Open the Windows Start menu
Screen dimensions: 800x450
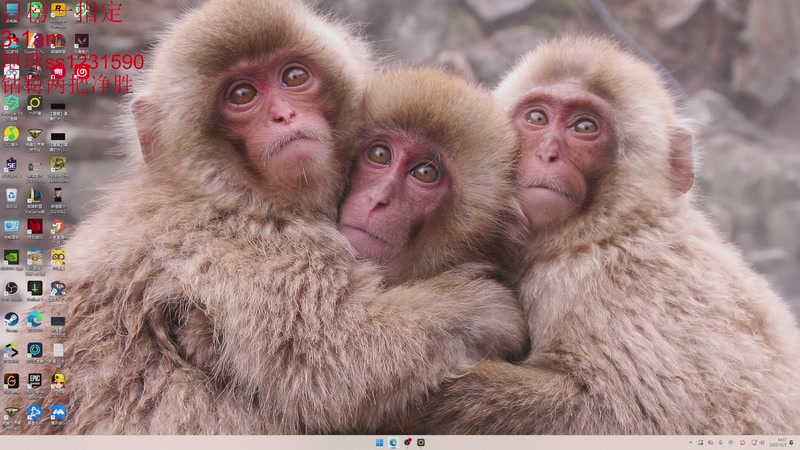[380, 442]
